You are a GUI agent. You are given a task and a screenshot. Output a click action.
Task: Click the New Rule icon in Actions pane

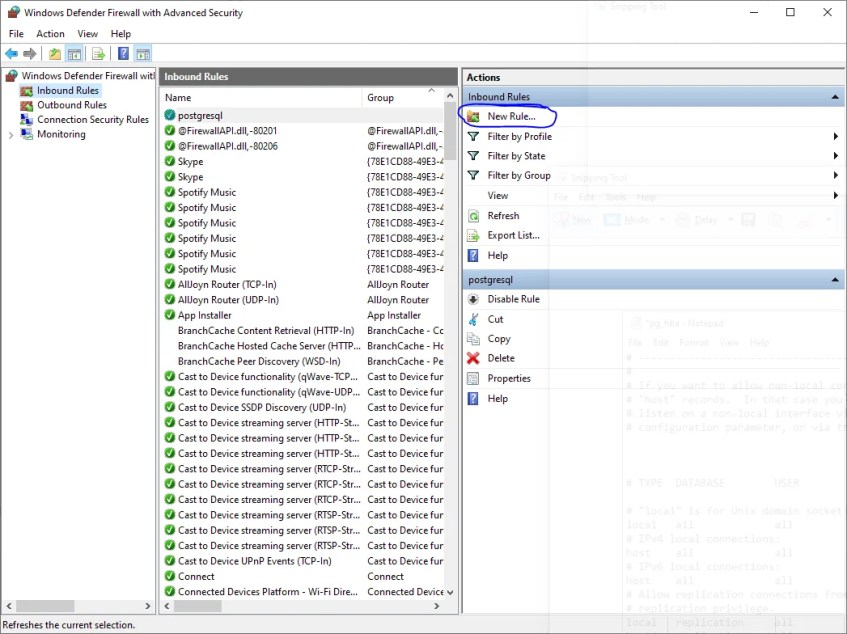[473, 117]
